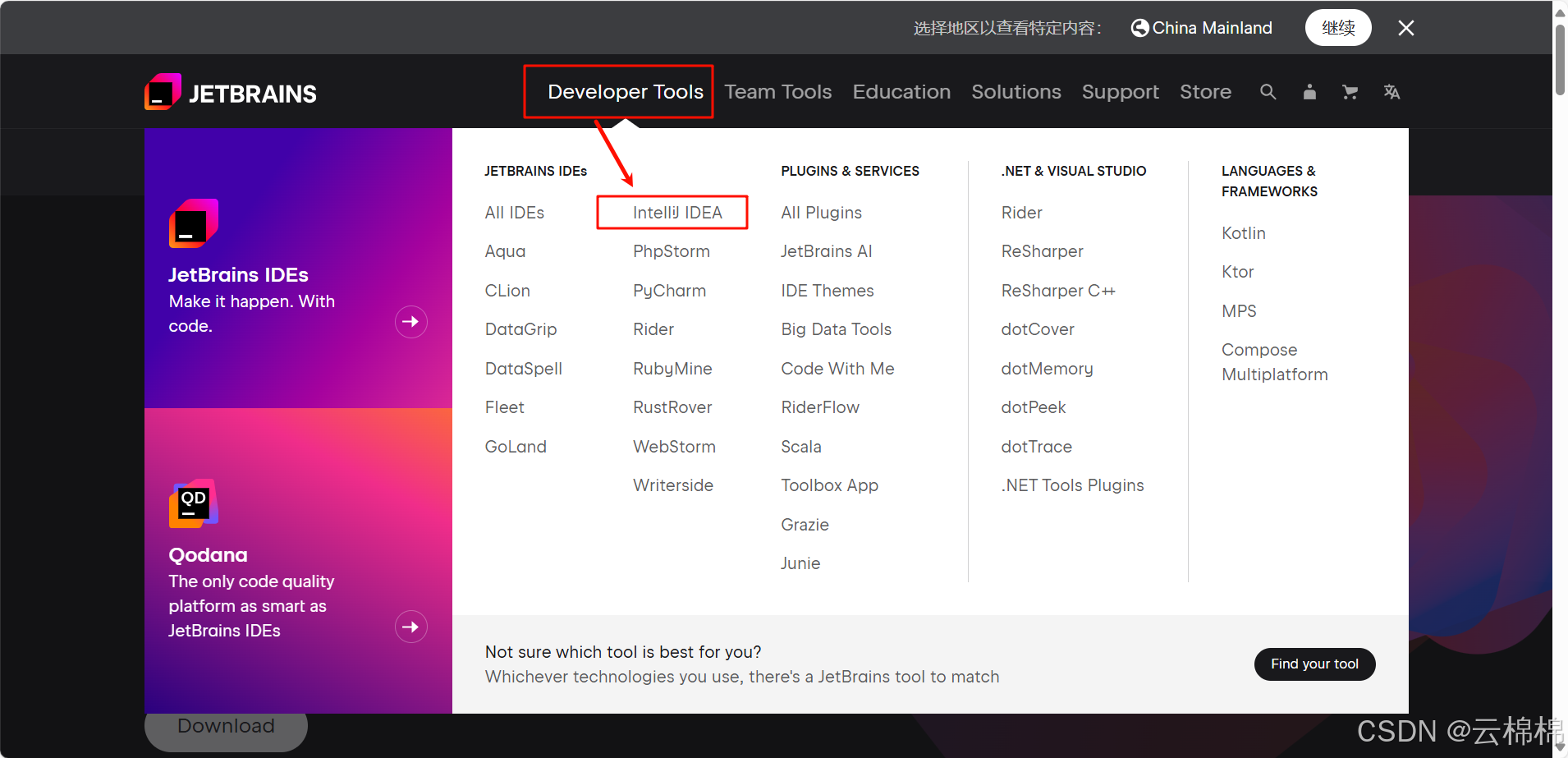Open Rider under JetBrains IDEs
Viewport: 1568px width, 758px height.
pyautogui.click(x=653, y=329)
